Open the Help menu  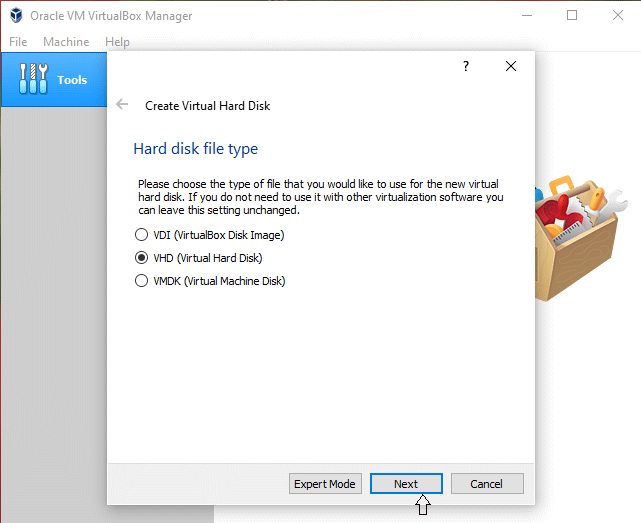117,42
